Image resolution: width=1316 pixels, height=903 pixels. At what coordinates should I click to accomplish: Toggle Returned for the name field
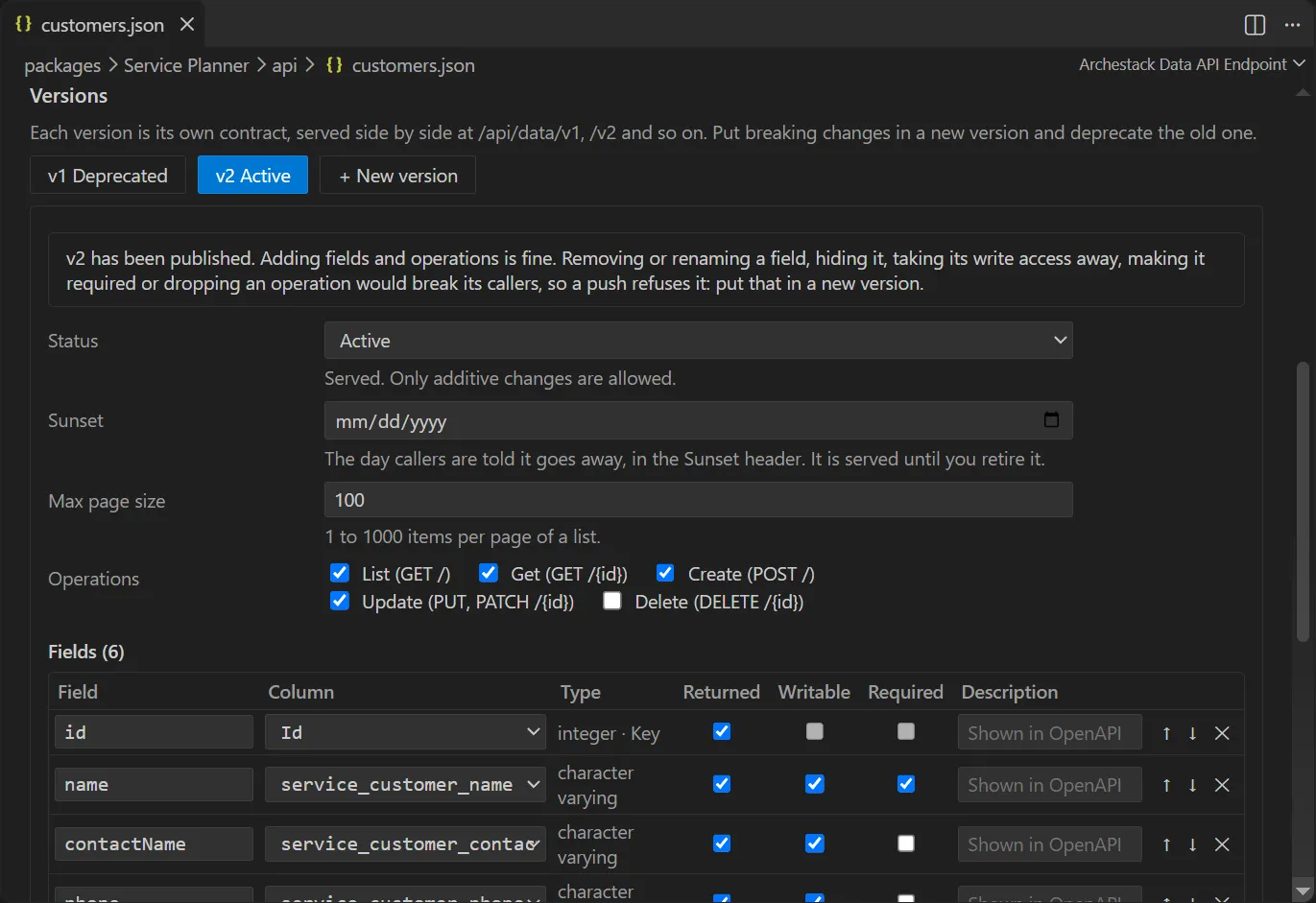722,784
